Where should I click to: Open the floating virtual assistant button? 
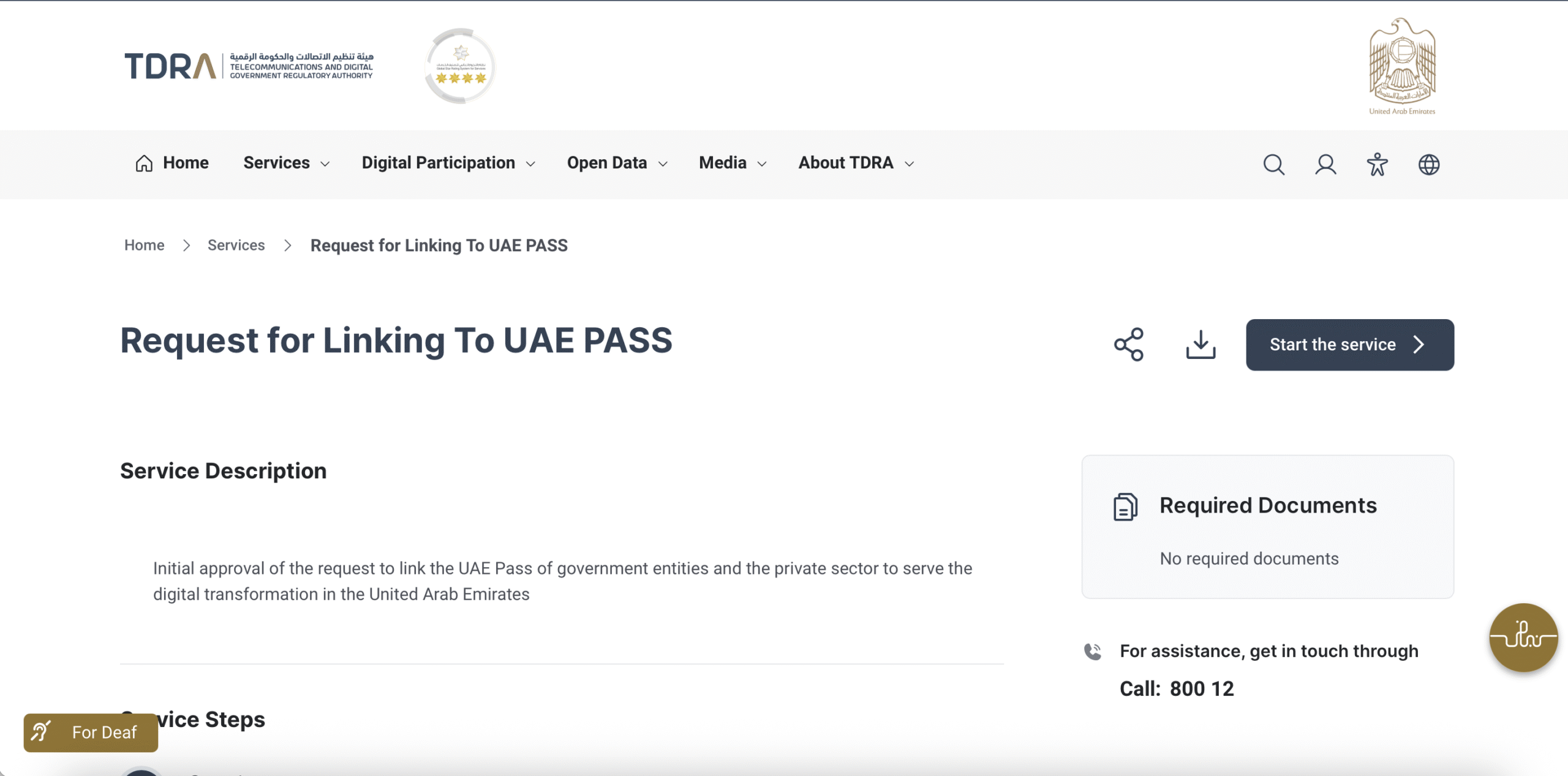click(x=1523, y=637)
